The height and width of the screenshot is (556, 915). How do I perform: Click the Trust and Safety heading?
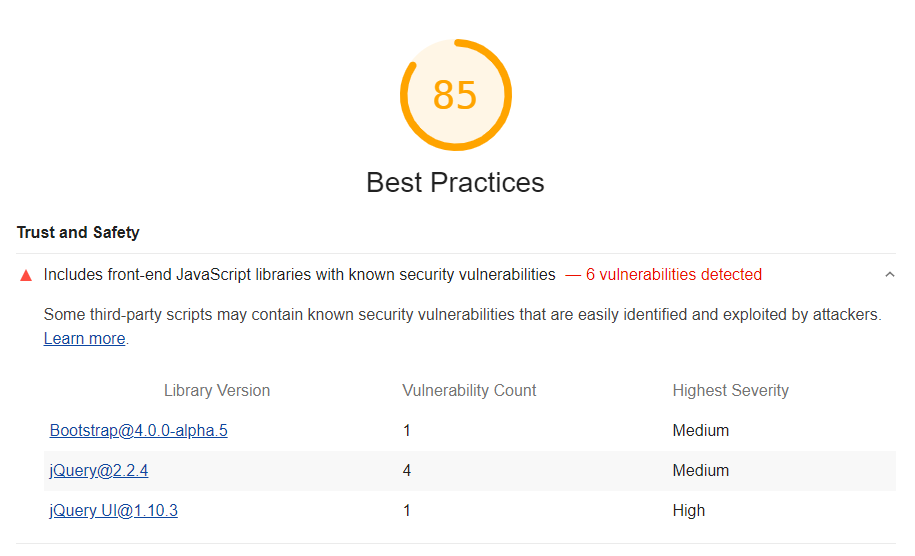point(78,233)
